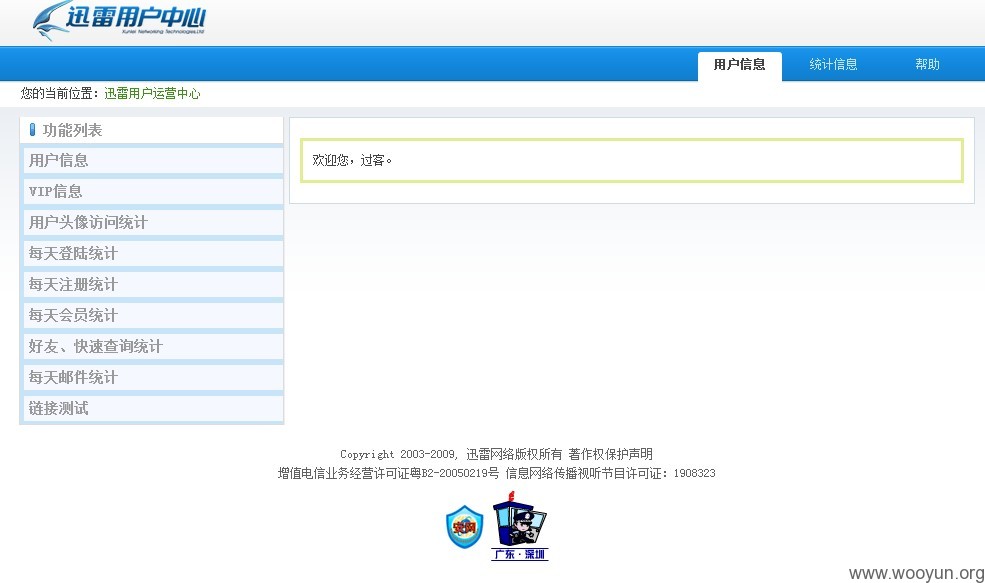Switch to the 统计信息 tab
The width and height of the screenshot is (985, 583).
833,65
